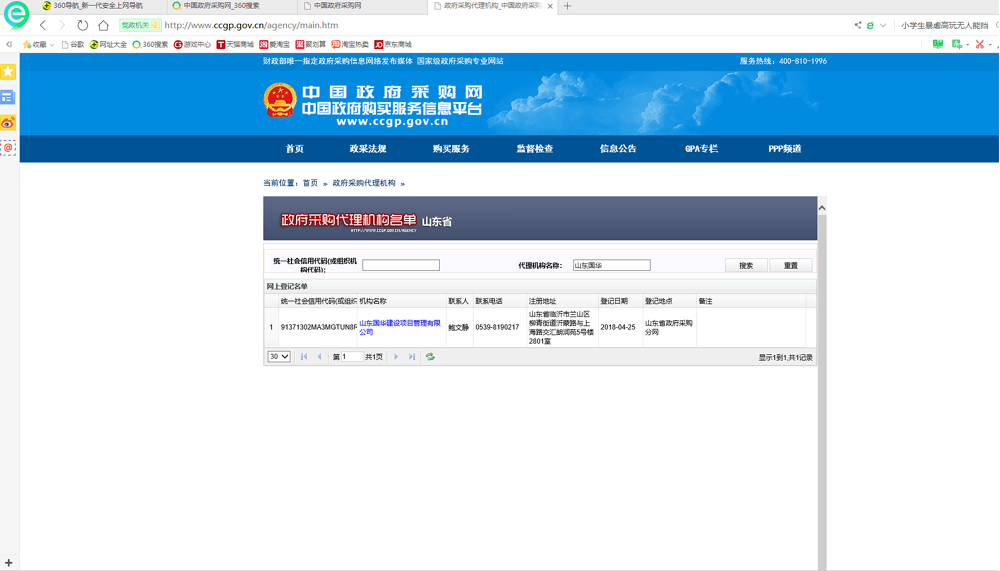
Task: Open the 山东国华建设项目管理有限公司 link
Action: tap(400, 327)
